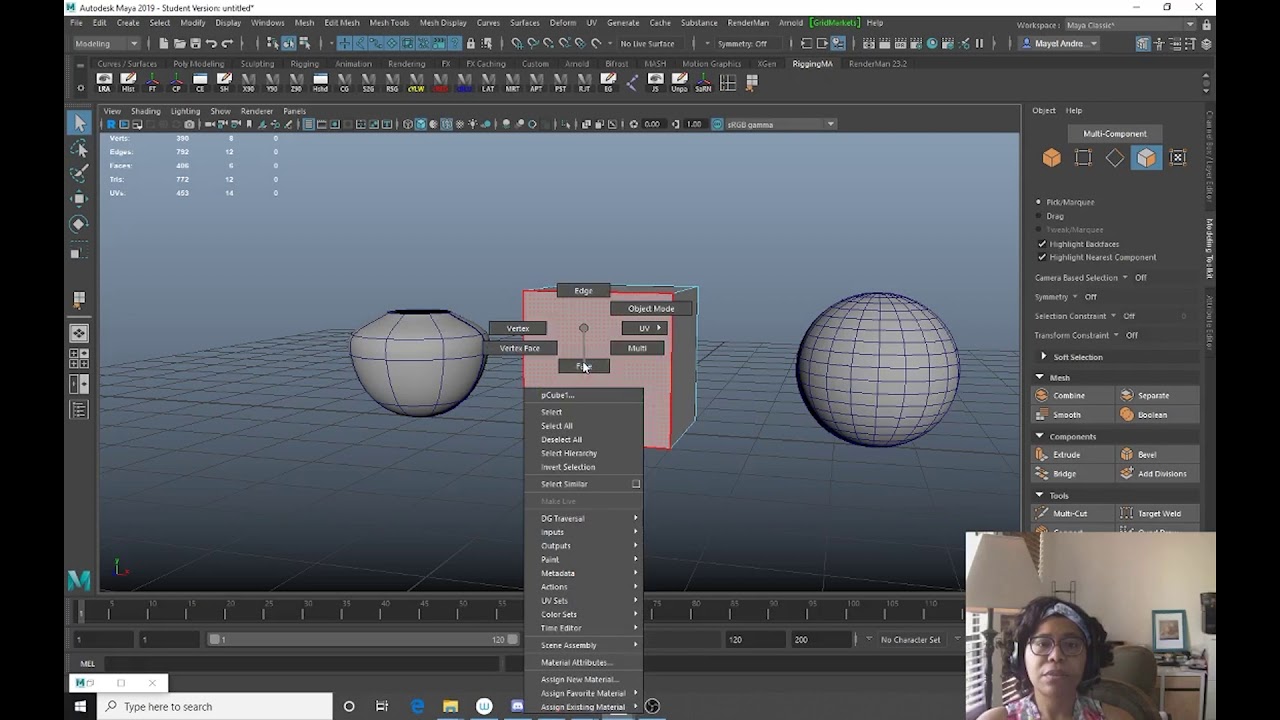
Task: Click the Save Scene icon
Action: [x=195, y=43]
